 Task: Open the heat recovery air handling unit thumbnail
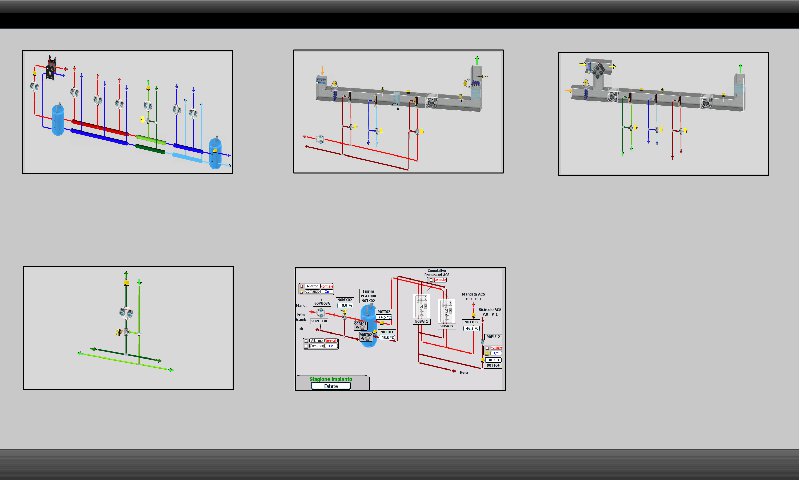click(663, 113)
